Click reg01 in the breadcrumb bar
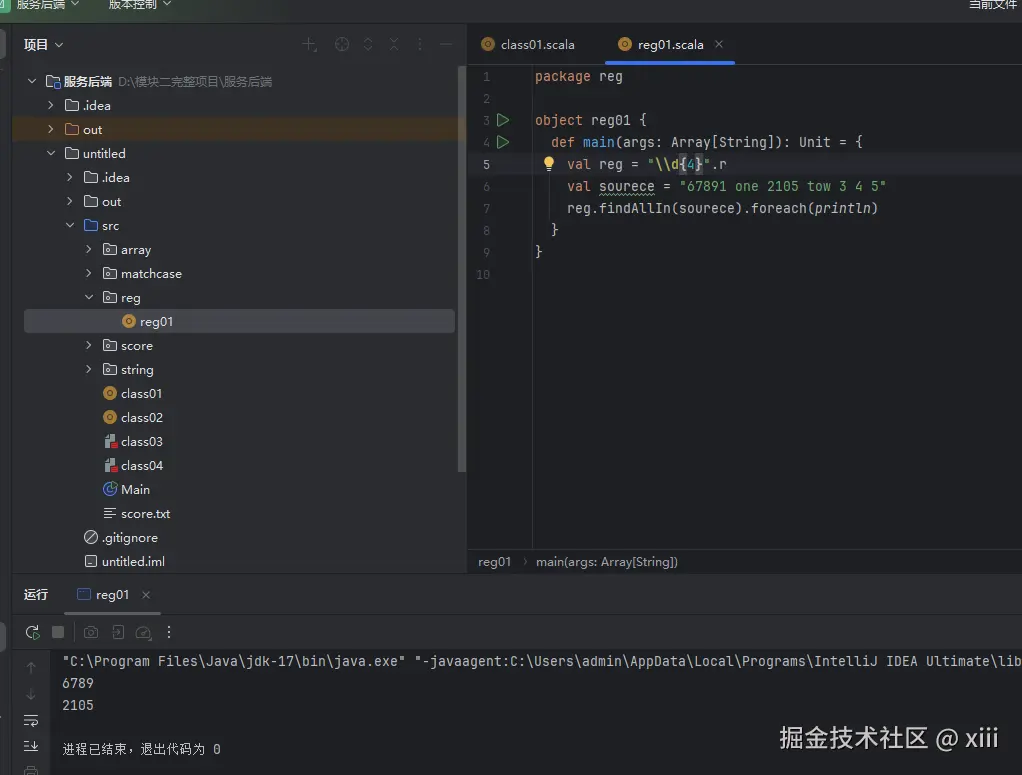Screen dimensions: 1022x775 494,562
